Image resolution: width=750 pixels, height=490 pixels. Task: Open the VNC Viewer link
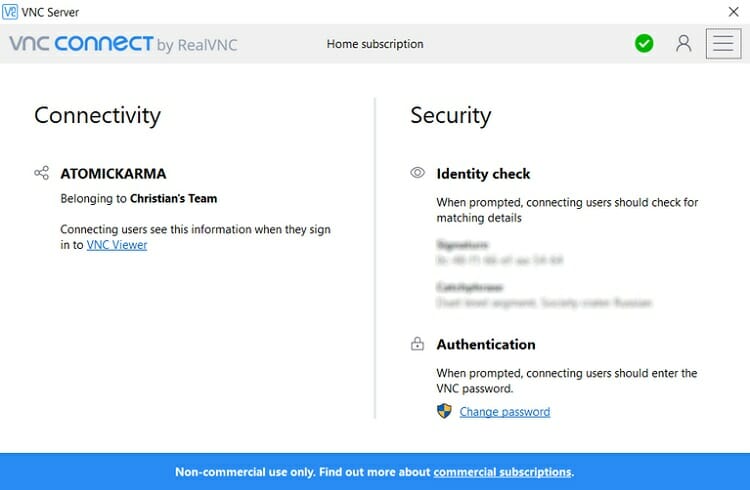click(x=117, y=245)
